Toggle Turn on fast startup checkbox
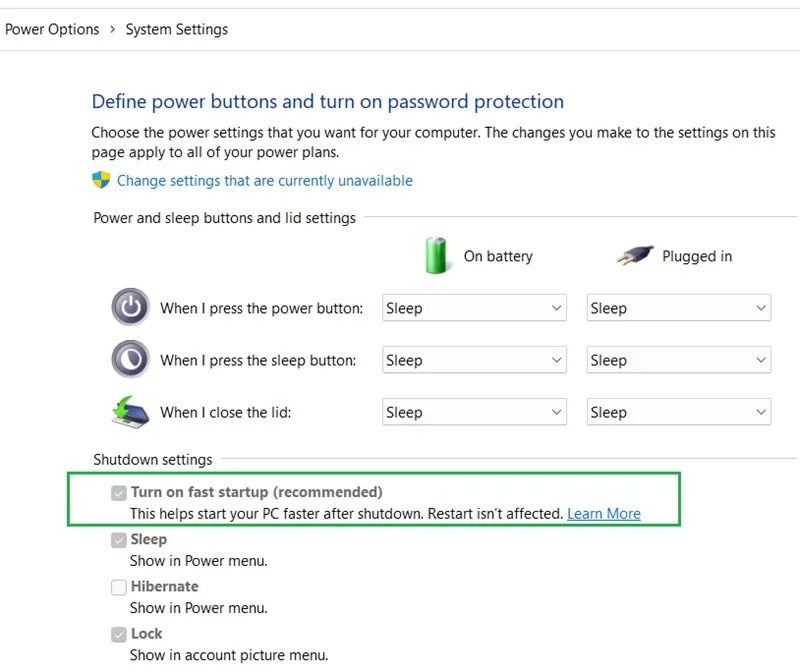 (119, 492)
